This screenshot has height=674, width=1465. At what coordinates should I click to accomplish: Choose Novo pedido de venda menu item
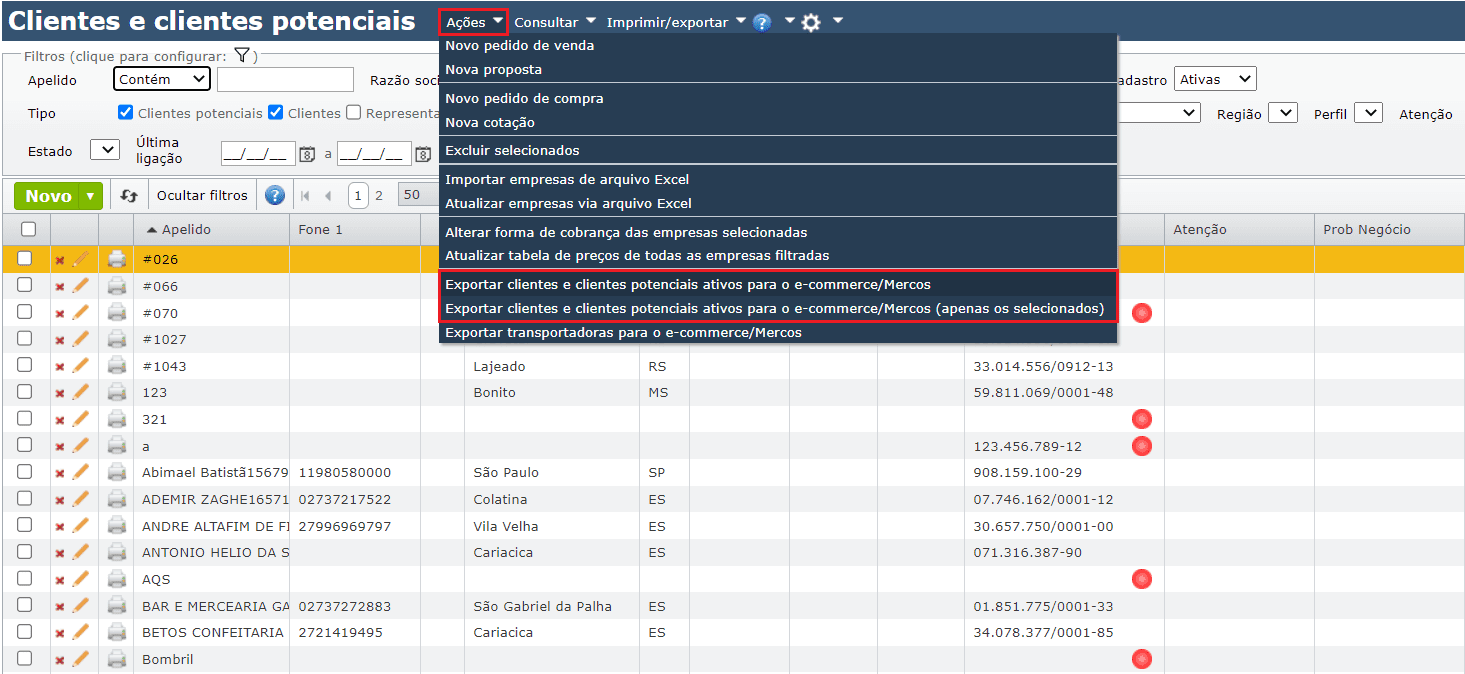tap(519, 46)
